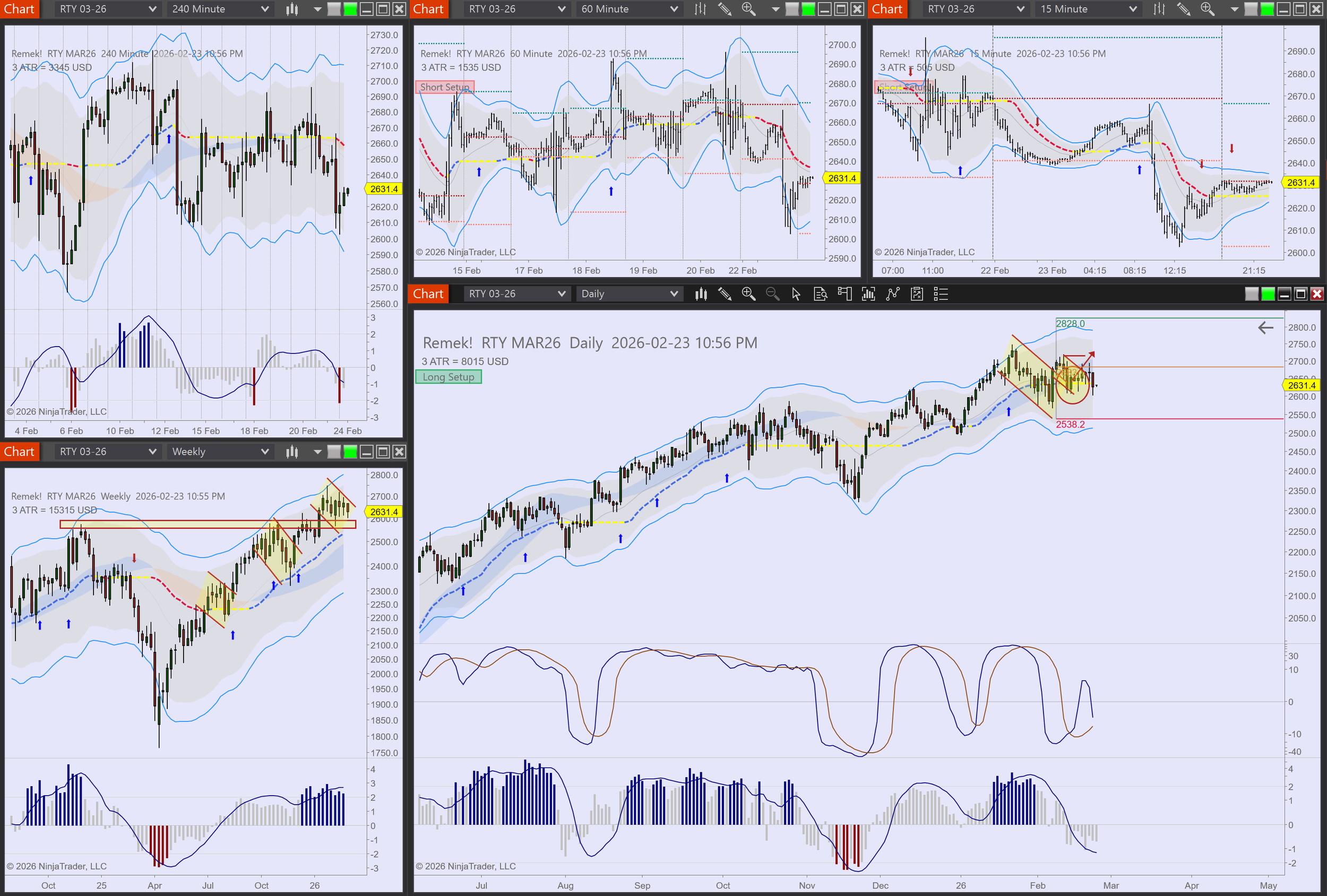Open drawing tools on Daily chart toolbar
This screenshot has height=896, width=1327.
click(725, 294)
